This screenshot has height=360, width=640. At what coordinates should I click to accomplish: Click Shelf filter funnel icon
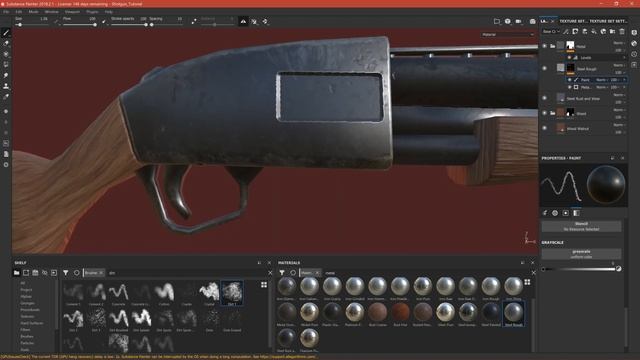pyautogui.click(x=66, y=273)
